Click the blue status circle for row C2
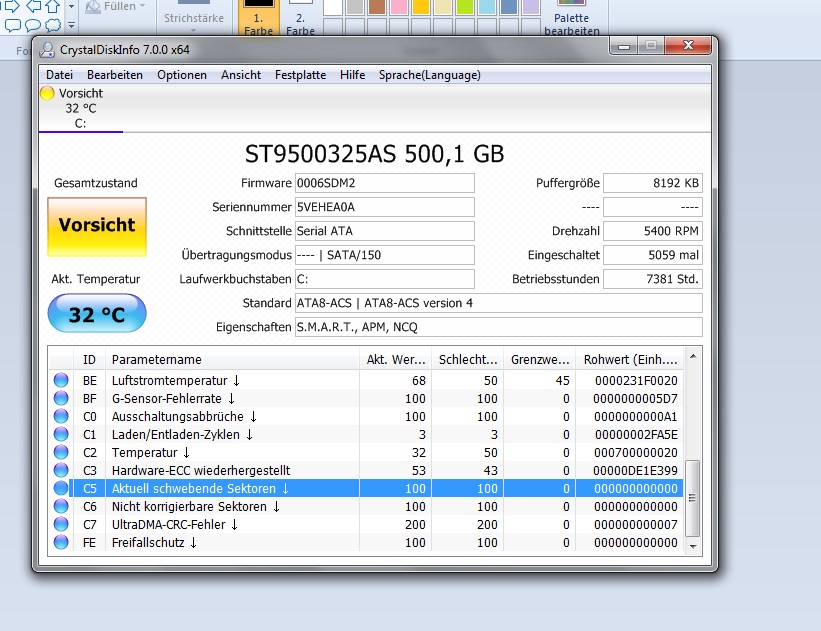This screenshot has height=631, width=821. (x=61, y=452)
